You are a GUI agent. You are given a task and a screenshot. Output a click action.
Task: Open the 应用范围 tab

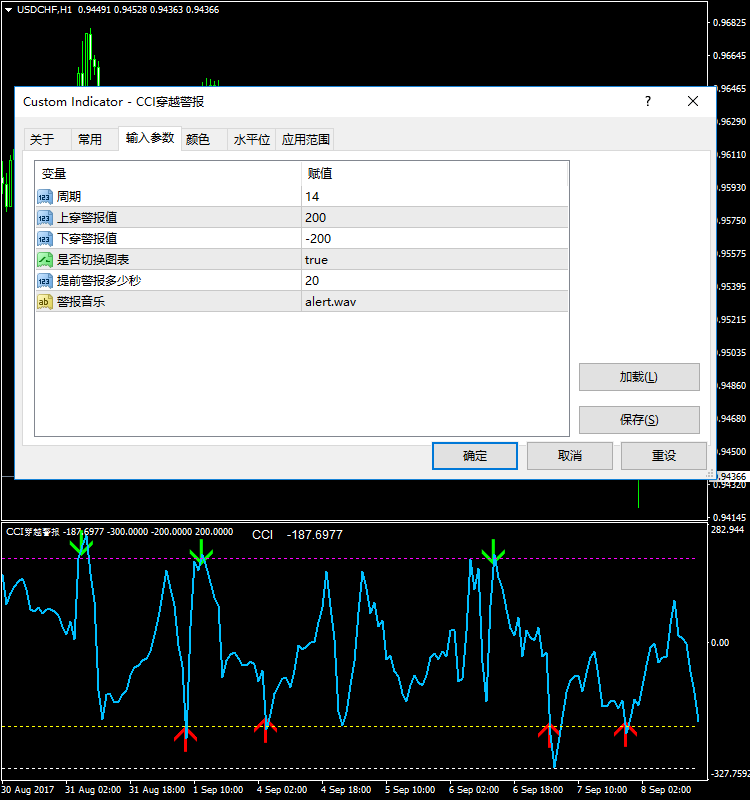click(x=305, y=139)
